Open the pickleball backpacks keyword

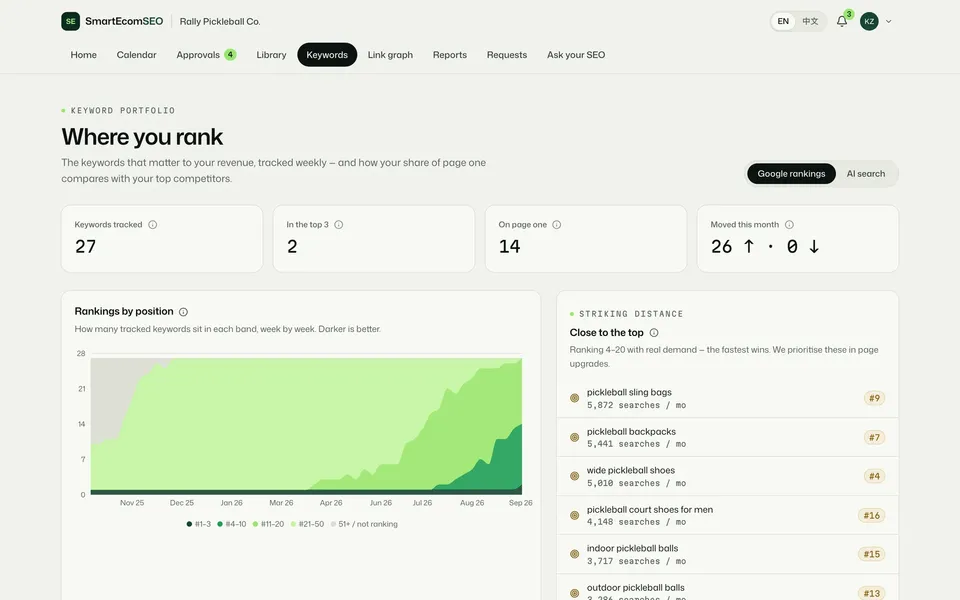pos(727,437)
